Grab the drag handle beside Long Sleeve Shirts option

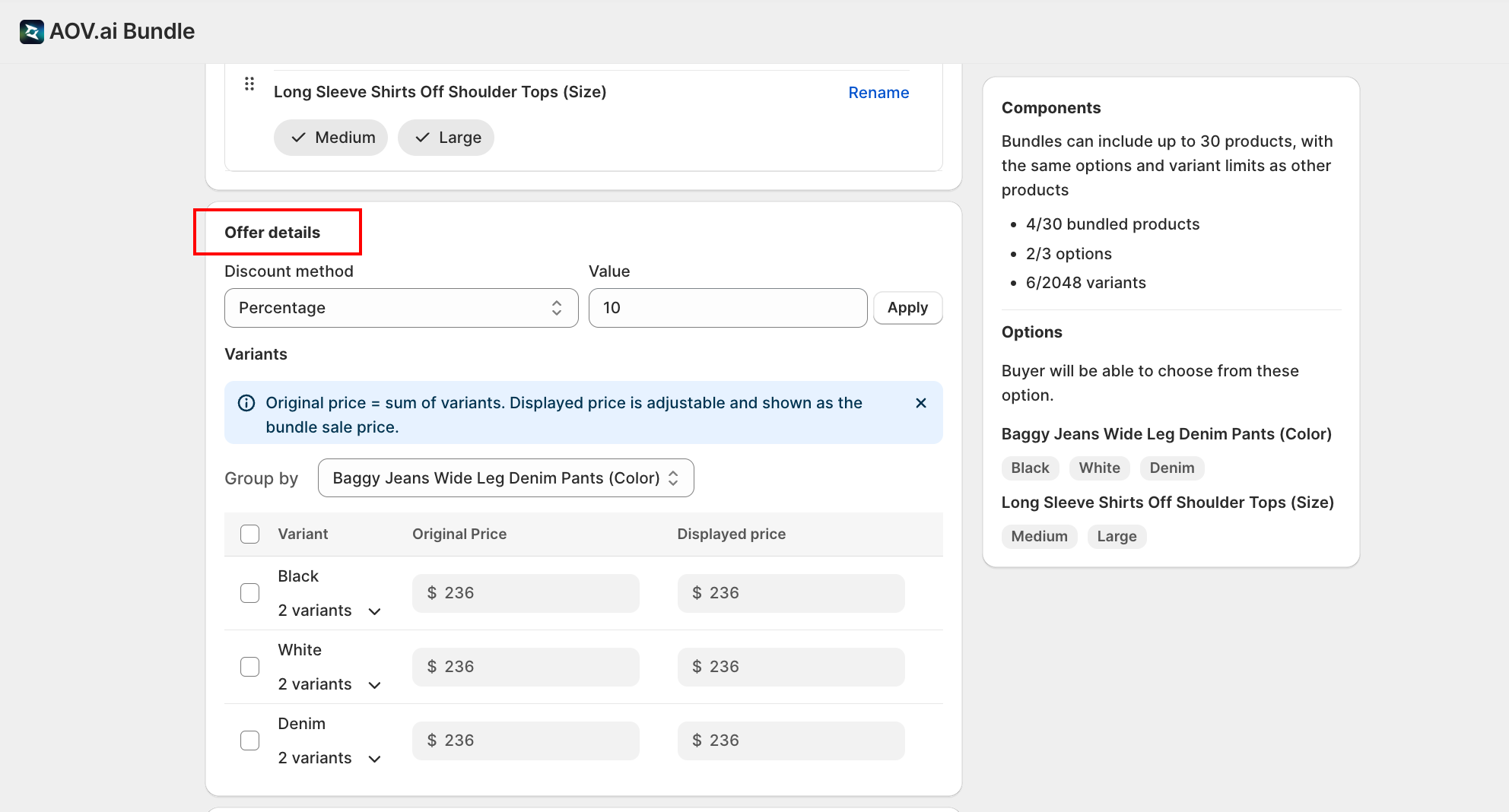click(249, 84)
